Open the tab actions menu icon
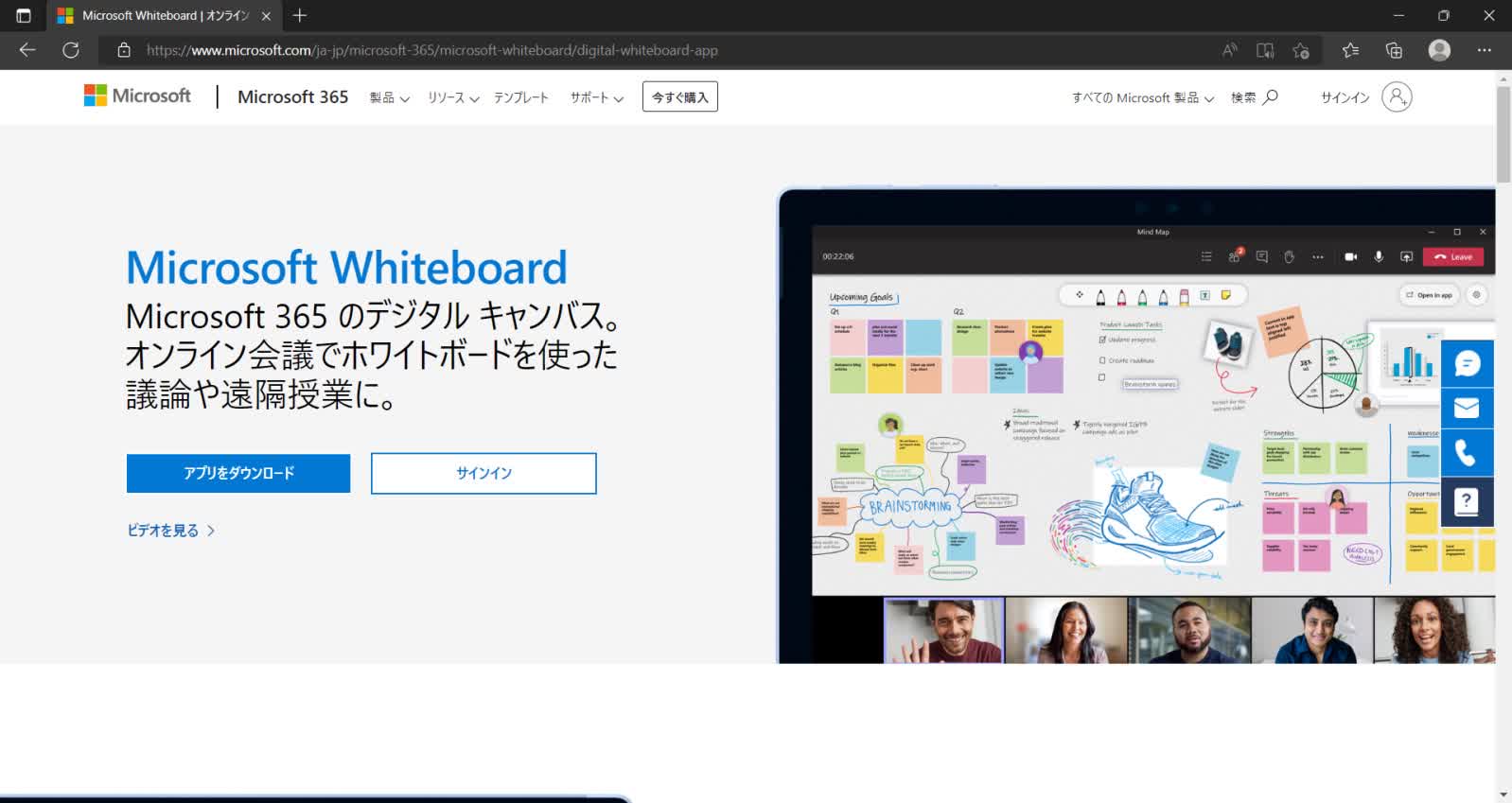This screenshot has height=803, width=1512. [x=24, y=15]
